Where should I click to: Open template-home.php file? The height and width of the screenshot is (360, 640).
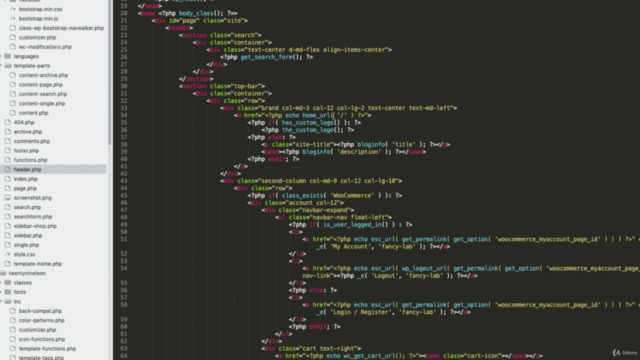(x=38, y=263)
